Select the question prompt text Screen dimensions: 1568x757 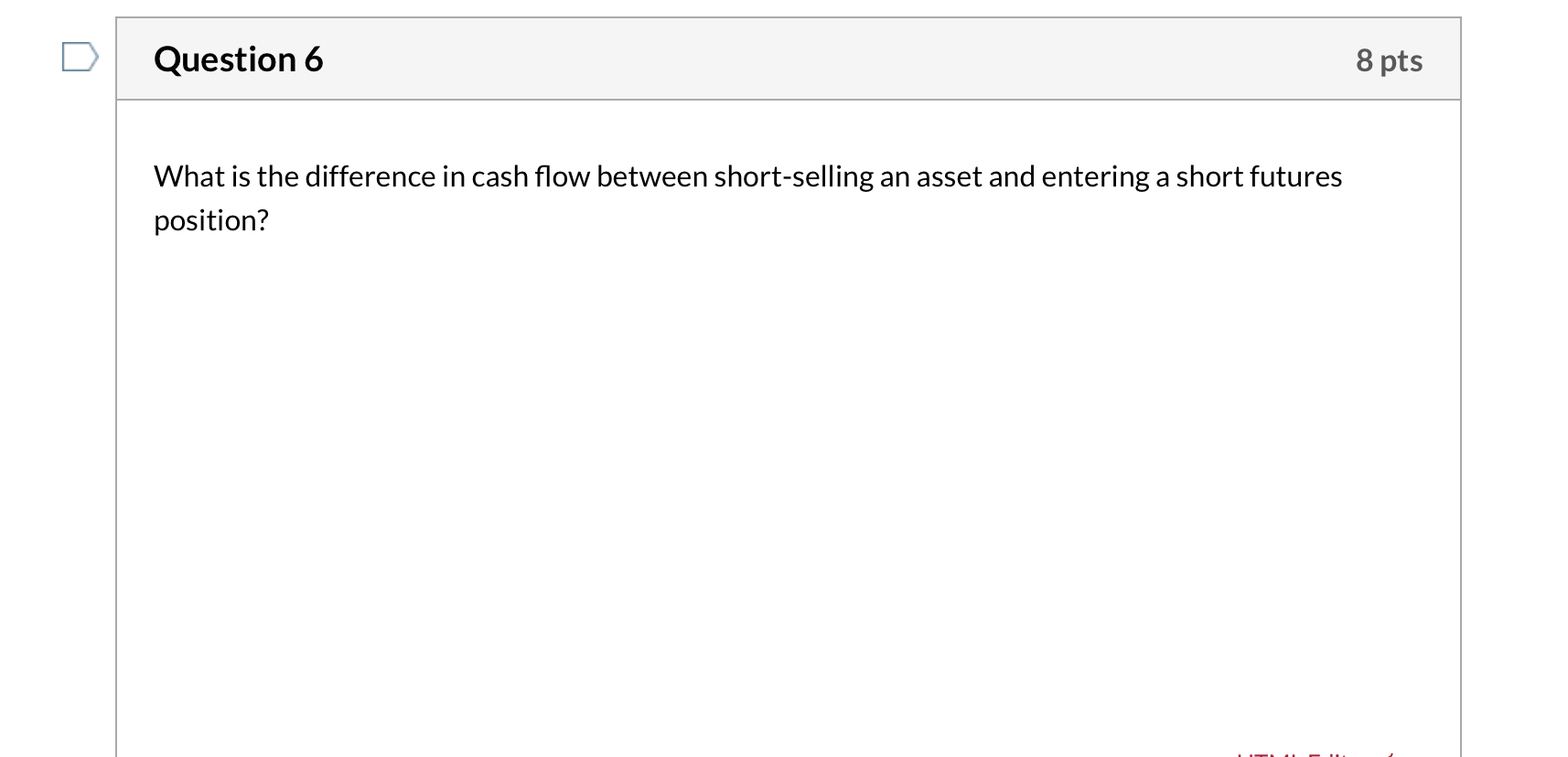(747, 176)
